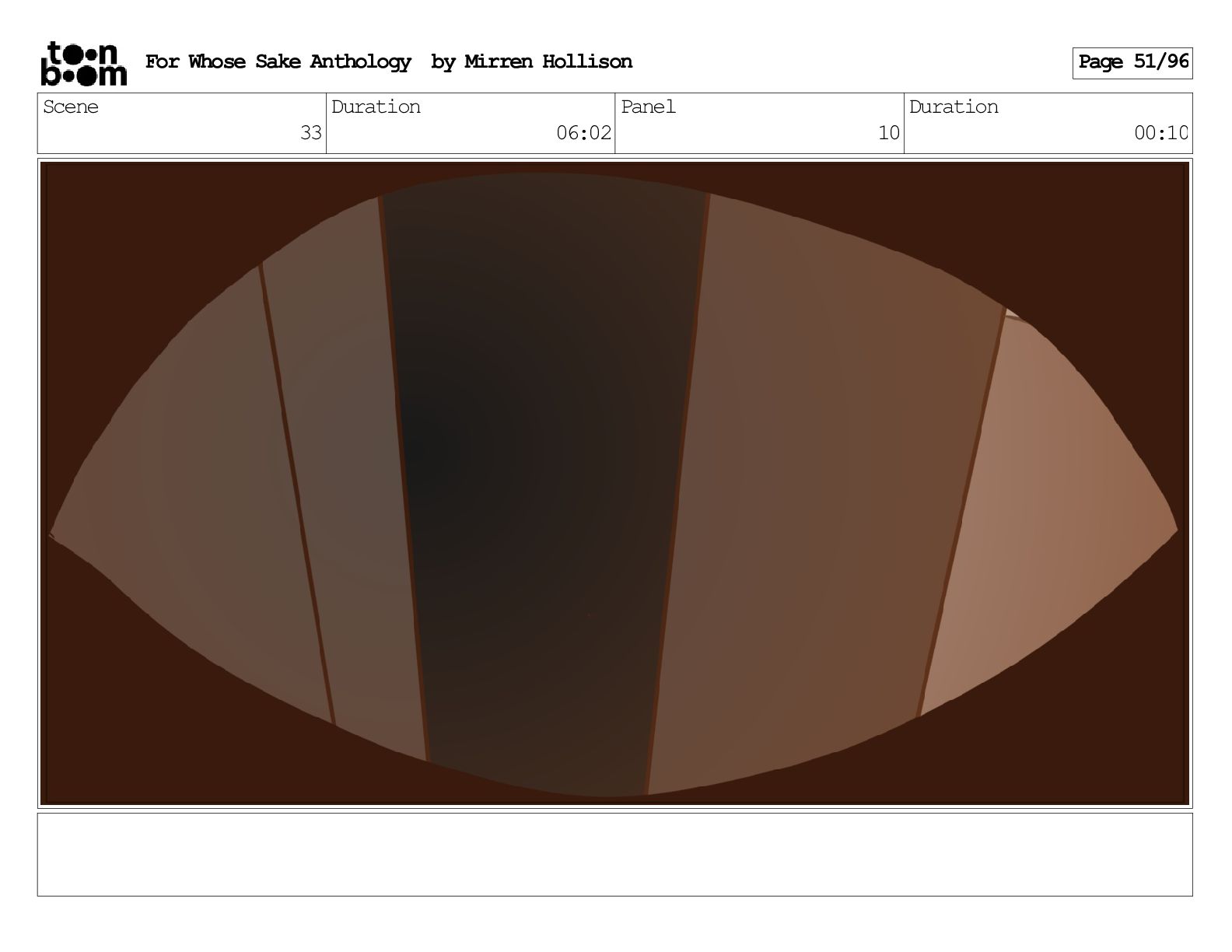Click the scene duration value '06:02'
Screen dimensions: 1232x952
coord(584,133)
